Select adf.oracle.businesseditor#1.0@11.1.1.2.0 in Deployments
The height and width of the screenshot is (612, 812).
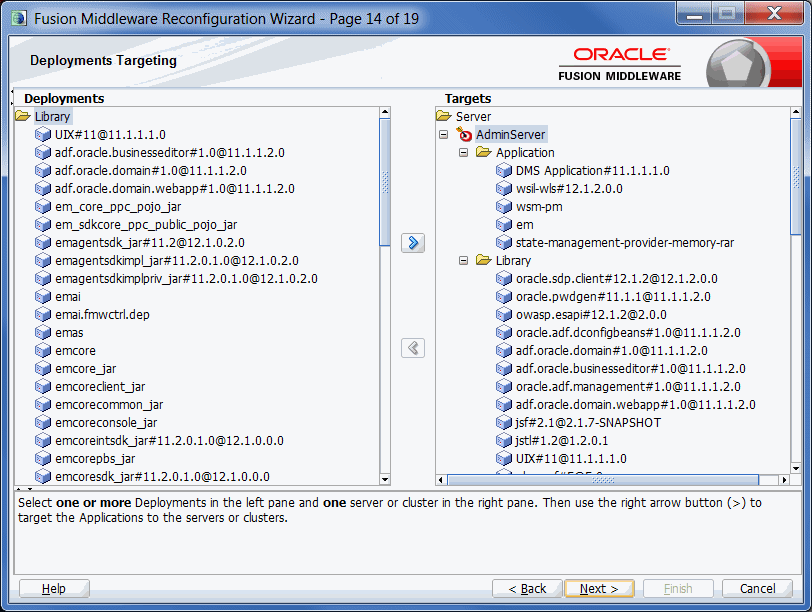[x=170, y=153]
